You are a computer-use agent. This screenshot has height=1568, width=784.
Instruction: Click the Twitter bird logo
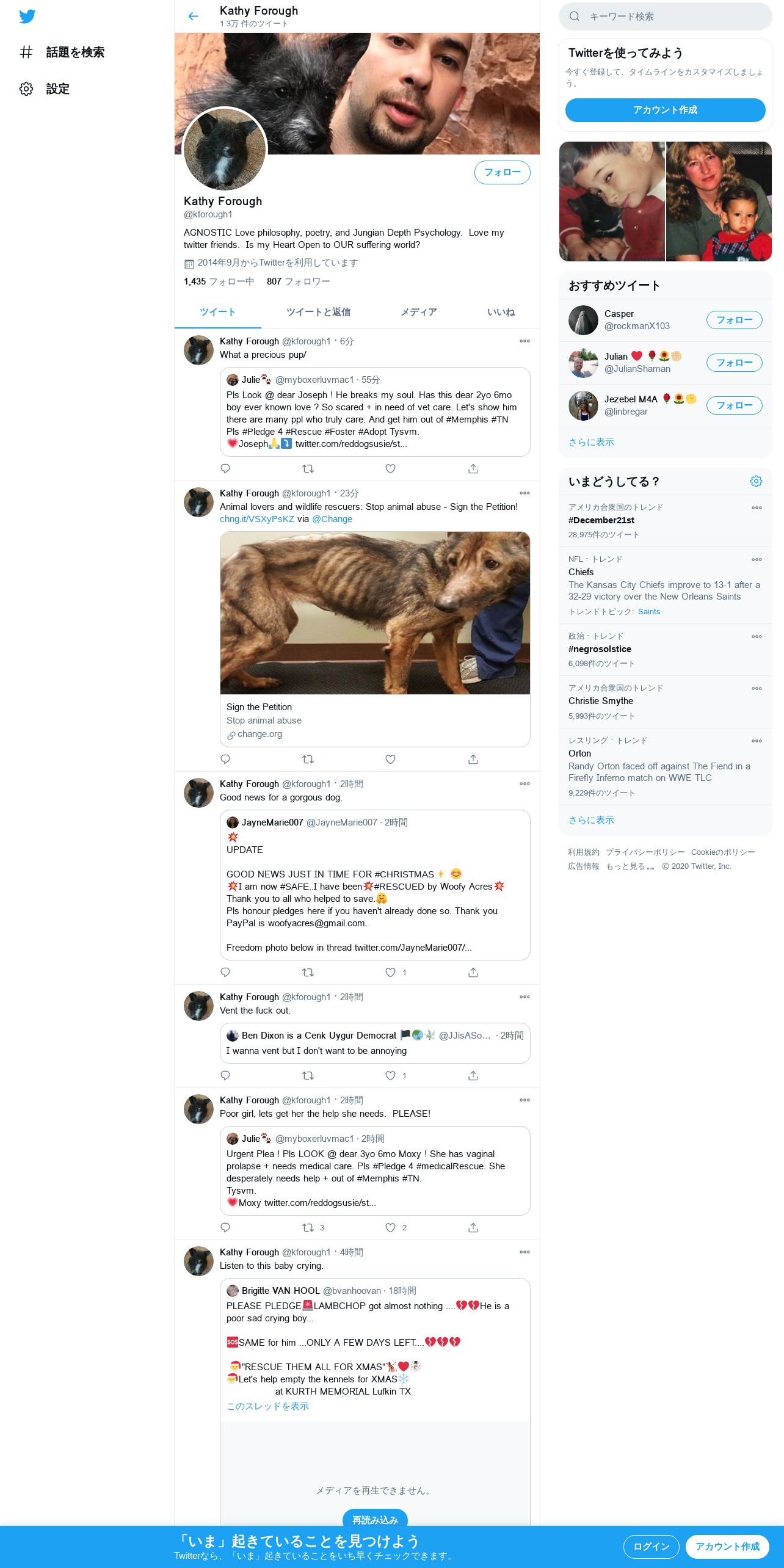coord(27,16)
